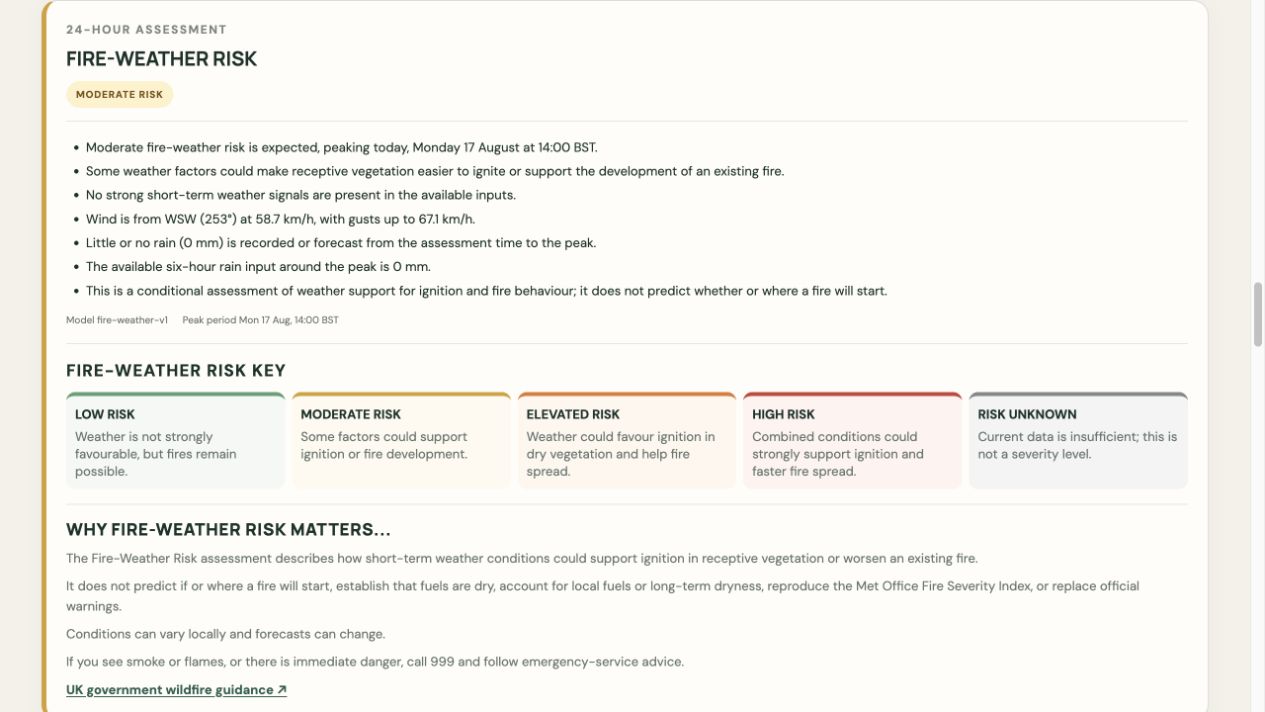This screenshot has height=712, width=1265.
Task: Click the Peak period Mon 17 Aug text
Action: 260,320
